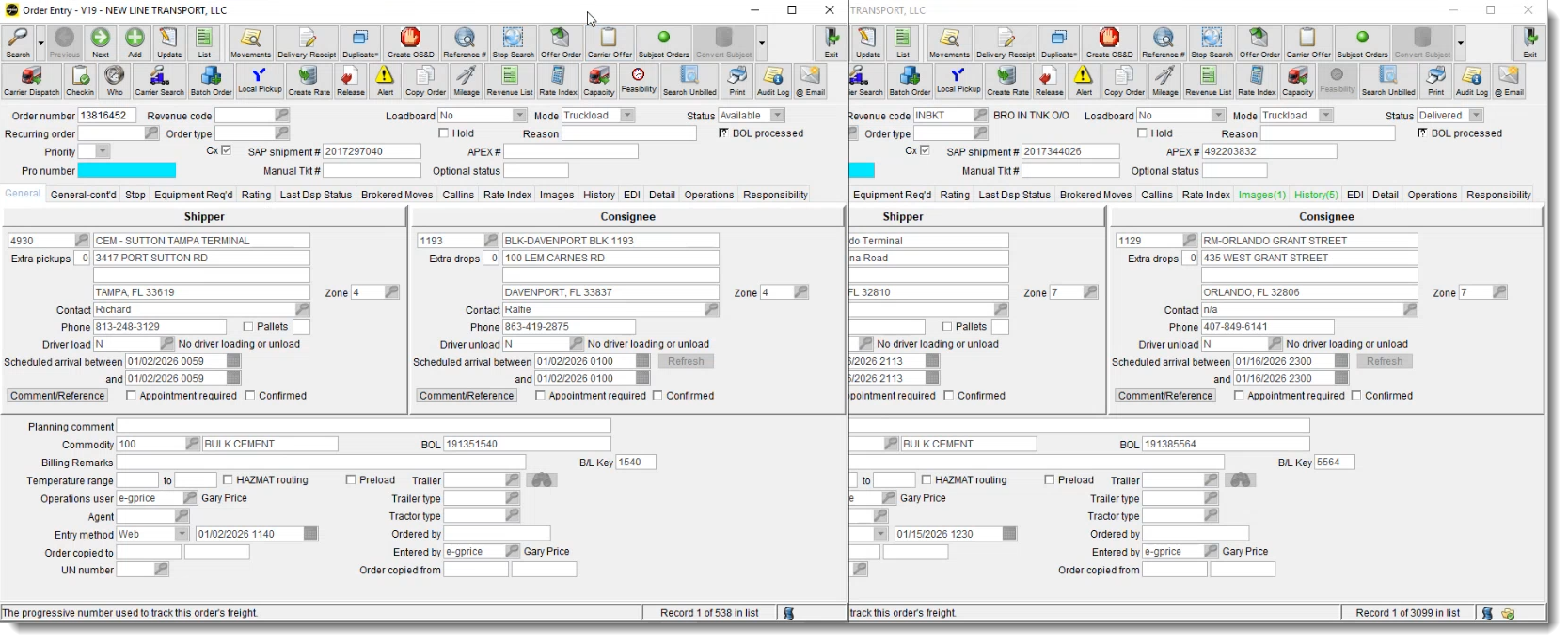Viewport: 1568px width, 643px height.
Task: Open the Priority dropdown in left window
Action: tap(103, 151)
